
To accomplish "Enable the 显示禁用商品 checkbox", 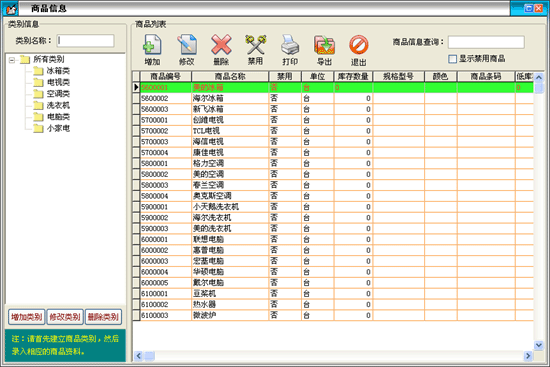I will (452, 59).
